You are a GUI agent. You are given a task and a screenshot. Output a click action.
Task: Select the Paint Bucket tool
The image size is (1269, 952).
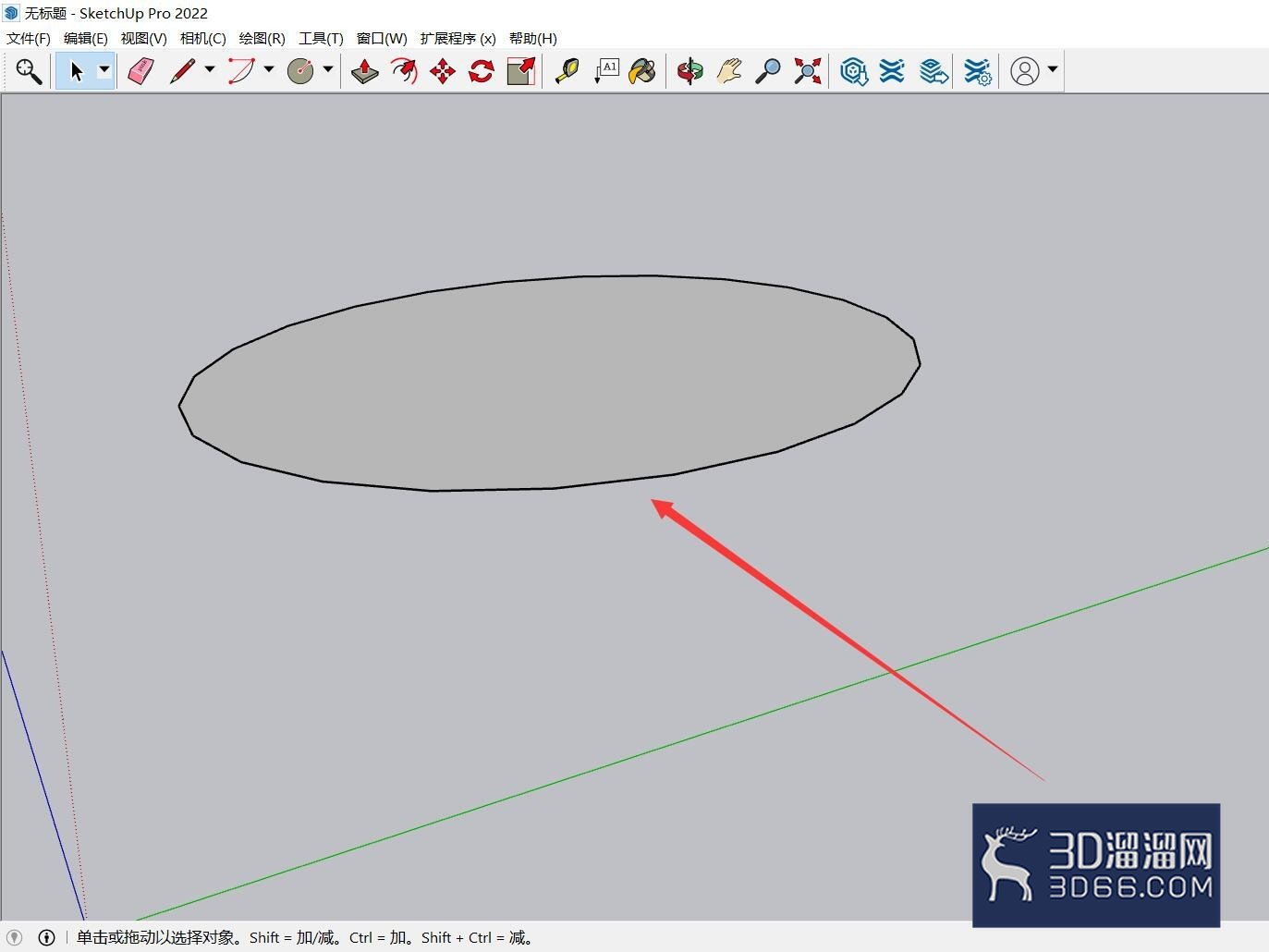coord(642,71)
